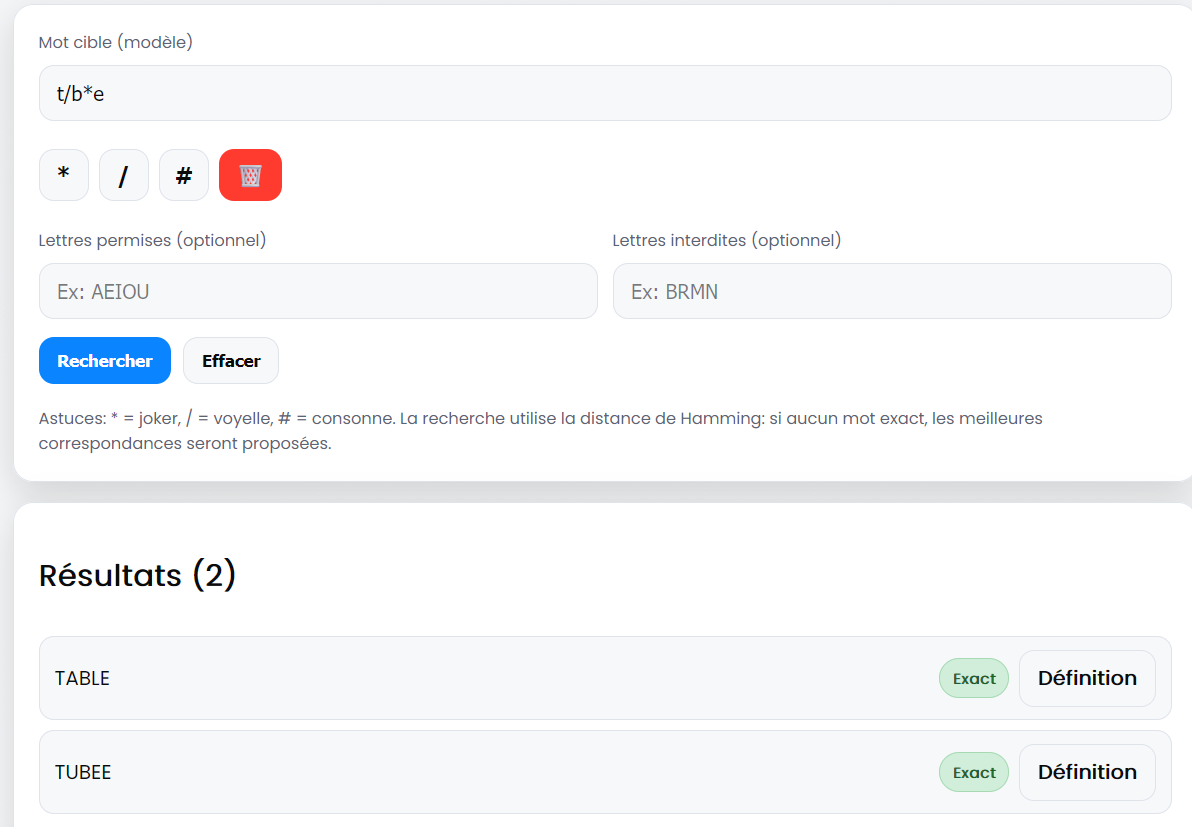Click the "Lettres permises (optionnel)" label
Image resolution: width=1192 pixels, height=827 pixels.
(152, 240)
